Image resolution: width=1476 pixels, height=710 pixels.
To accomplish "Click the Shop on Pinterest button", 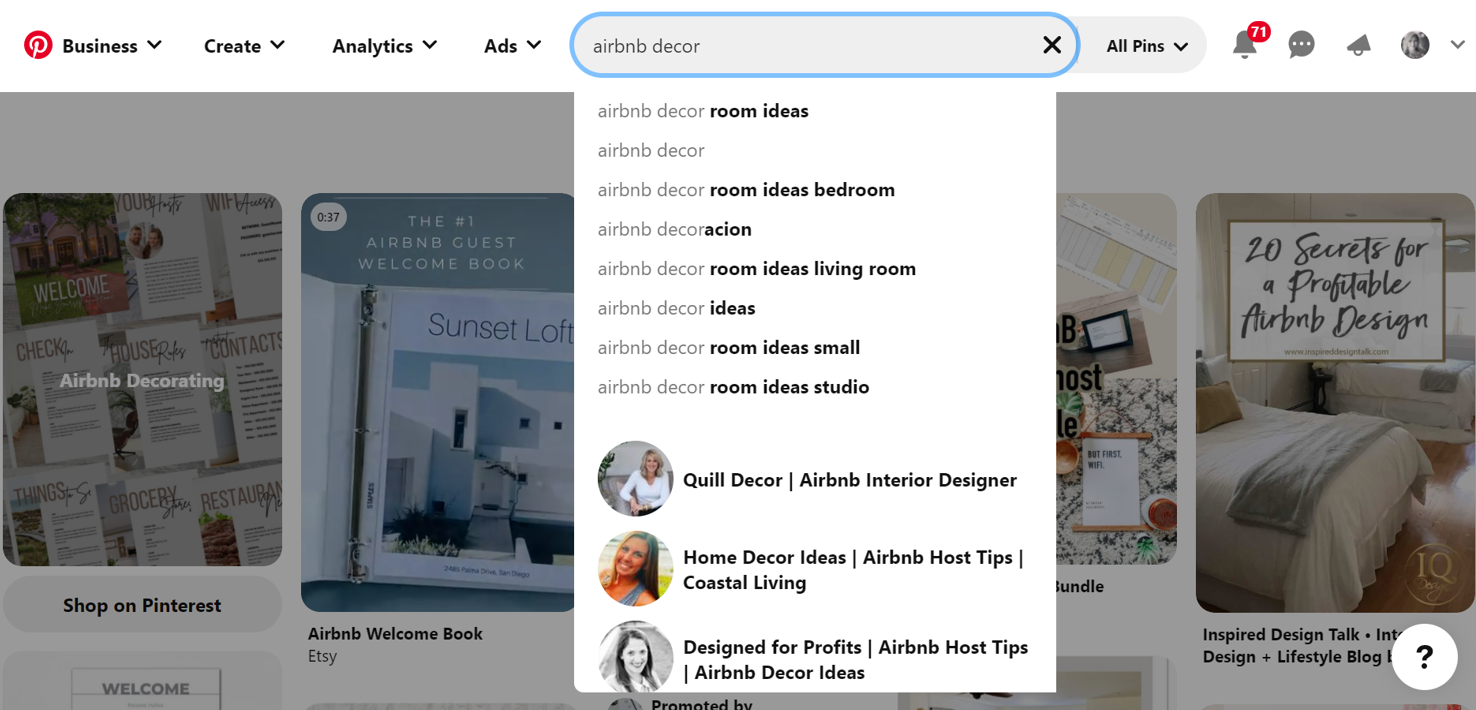I will (142, 605).
